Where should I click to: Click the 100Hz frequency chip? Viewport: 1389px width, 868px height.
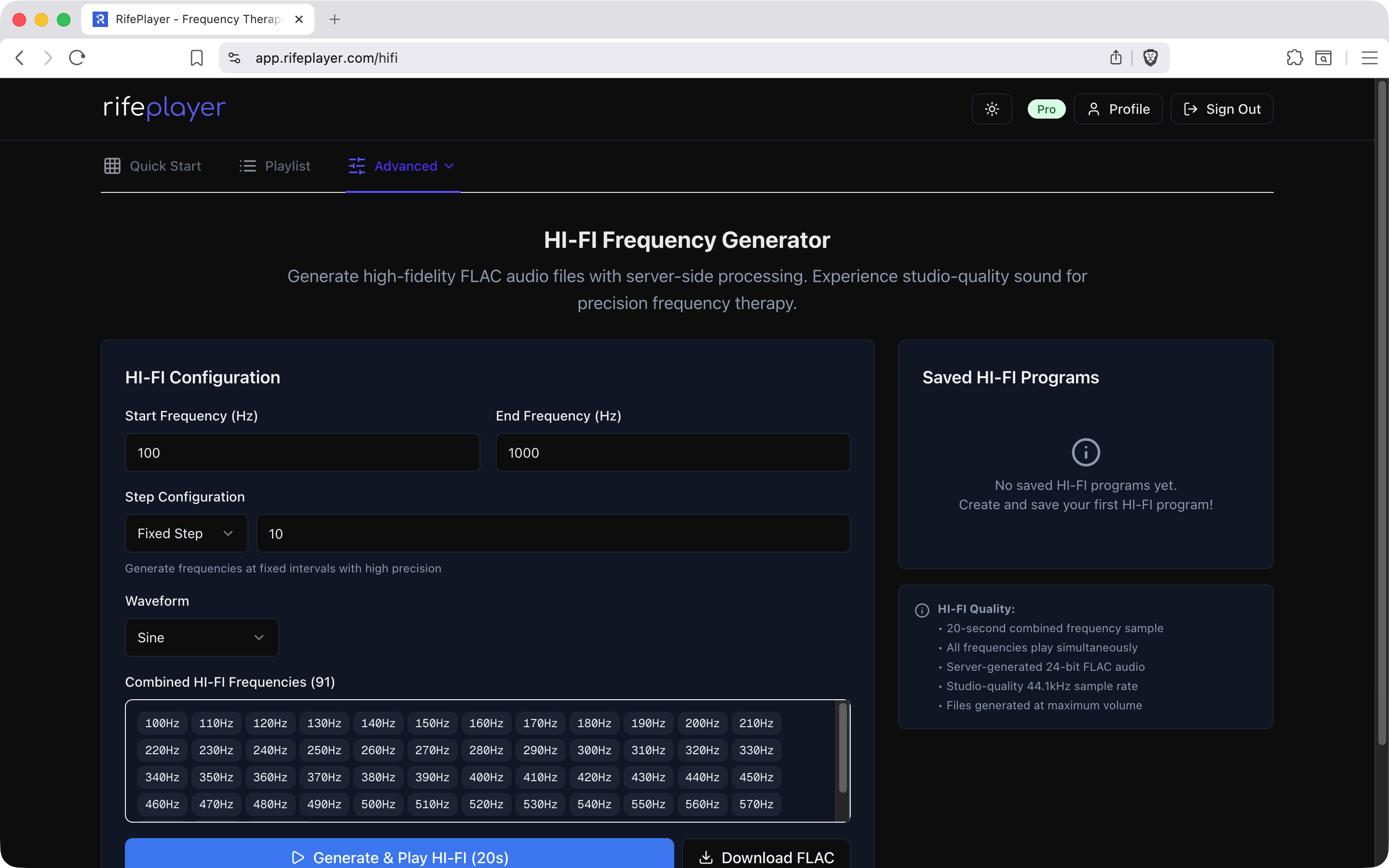pyautogui.click(x=162, y=723)
